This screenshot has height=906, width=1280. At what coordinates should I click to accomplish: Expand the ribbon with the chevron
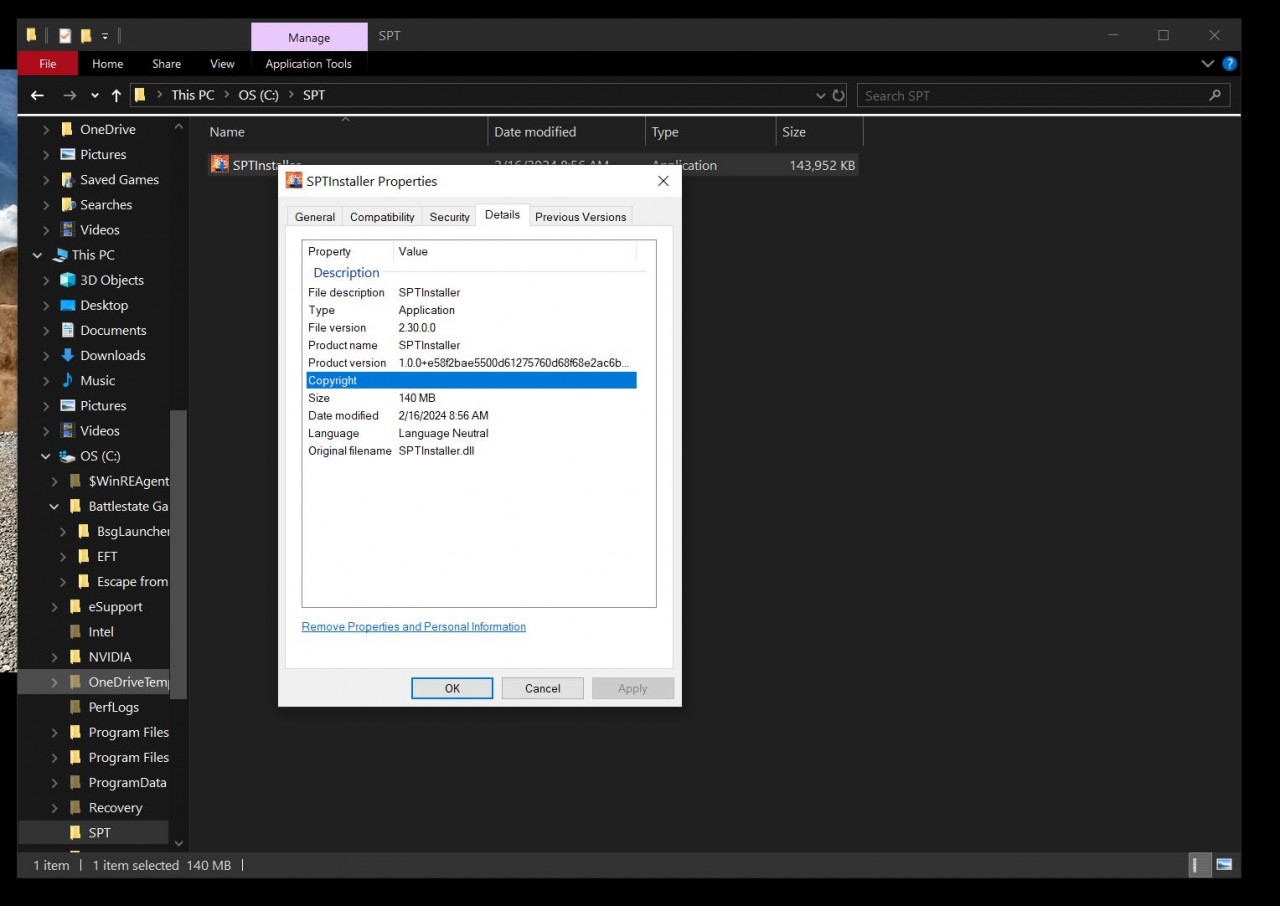pos(1208,64)
